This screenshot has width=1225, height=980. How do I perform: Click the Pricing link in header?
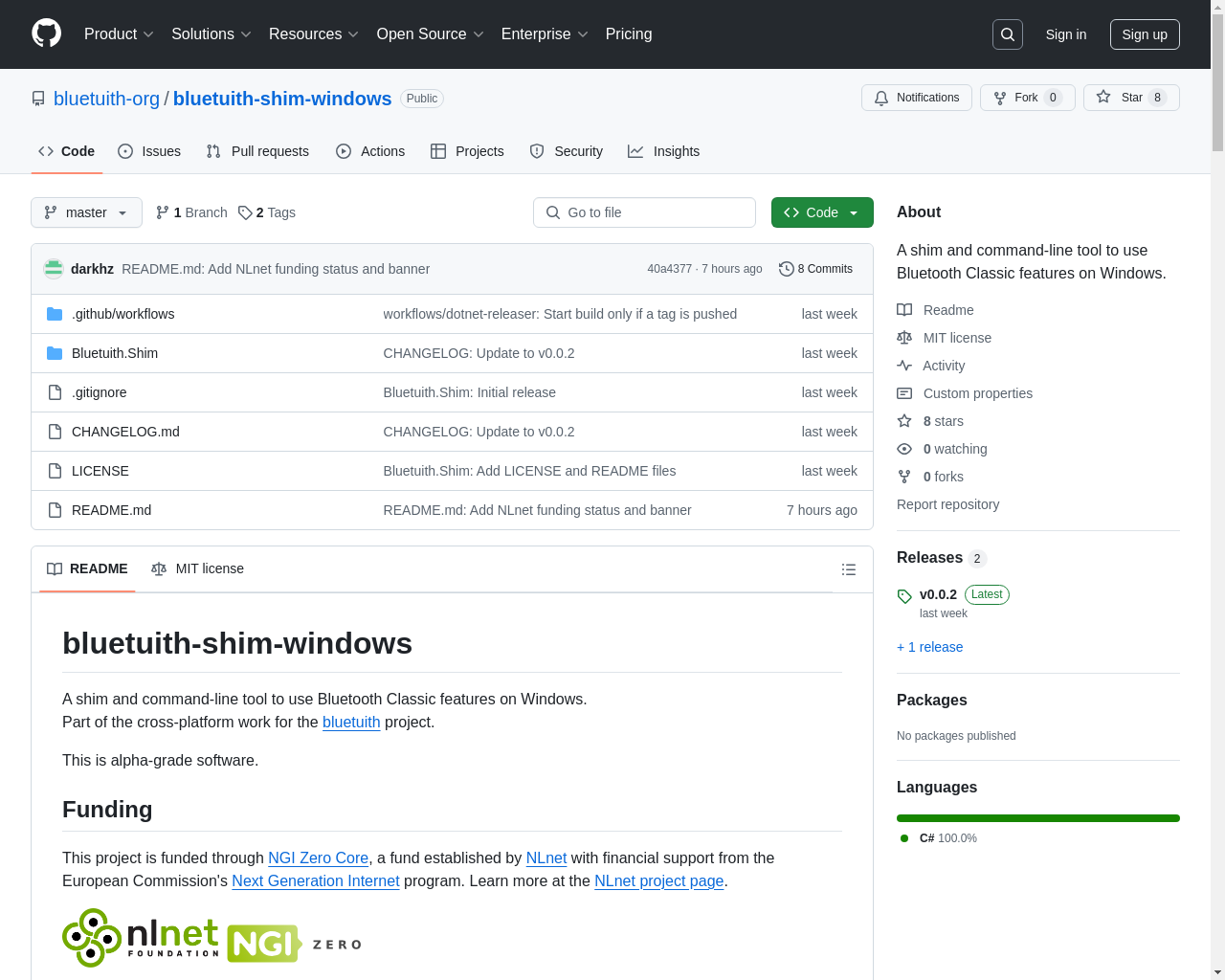(629, 34)
